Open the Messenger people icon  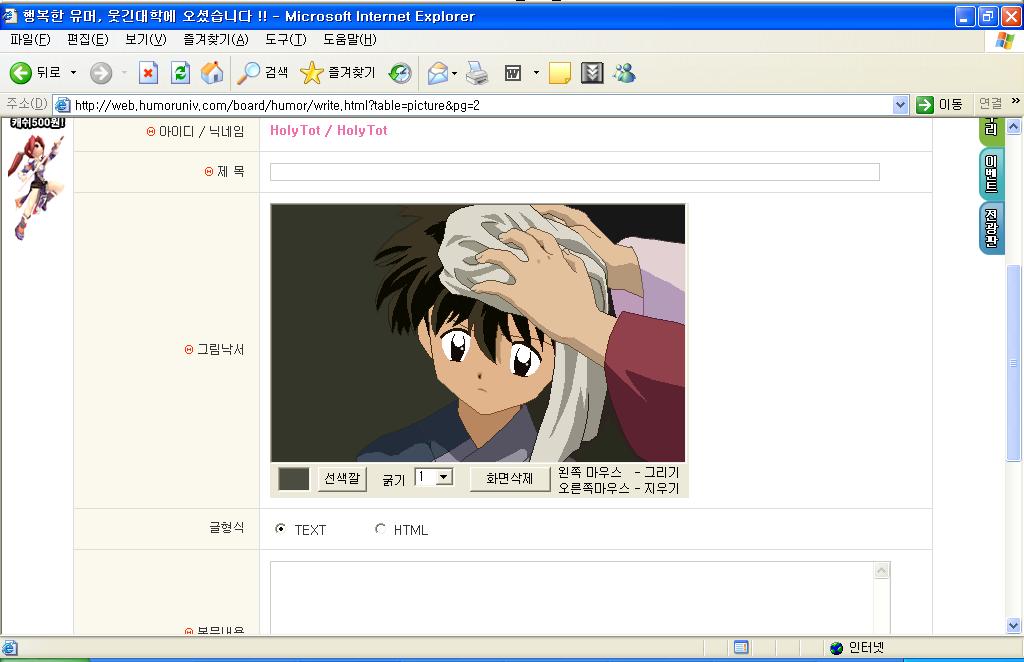click(624, 72)
